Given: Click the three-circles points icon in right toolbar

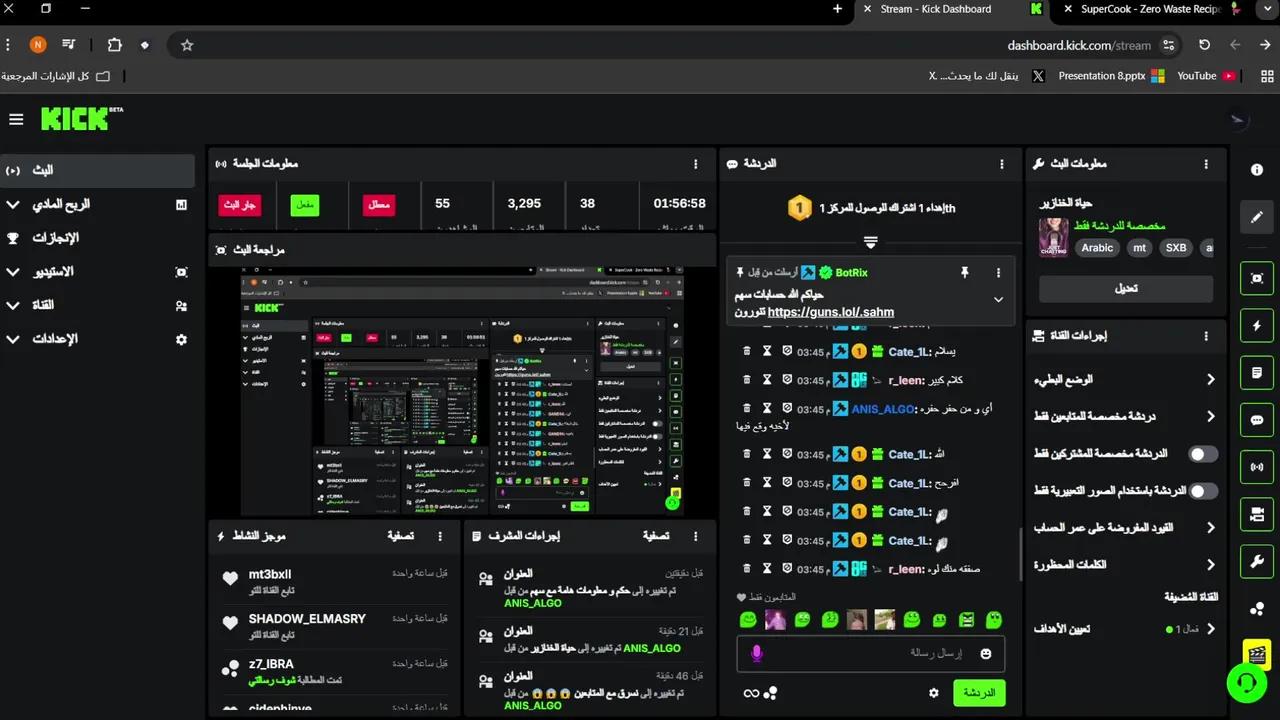Looking at the screenshot, I should (x=1257, y=609).
